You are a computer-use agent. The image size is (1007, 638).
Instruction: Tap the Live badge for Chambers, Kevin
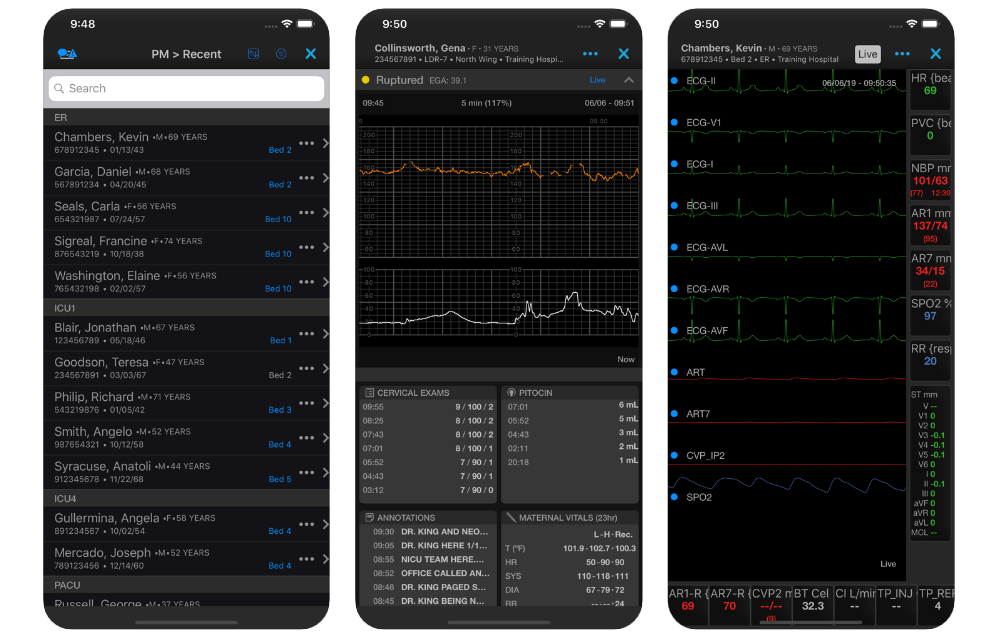point(867,55)
